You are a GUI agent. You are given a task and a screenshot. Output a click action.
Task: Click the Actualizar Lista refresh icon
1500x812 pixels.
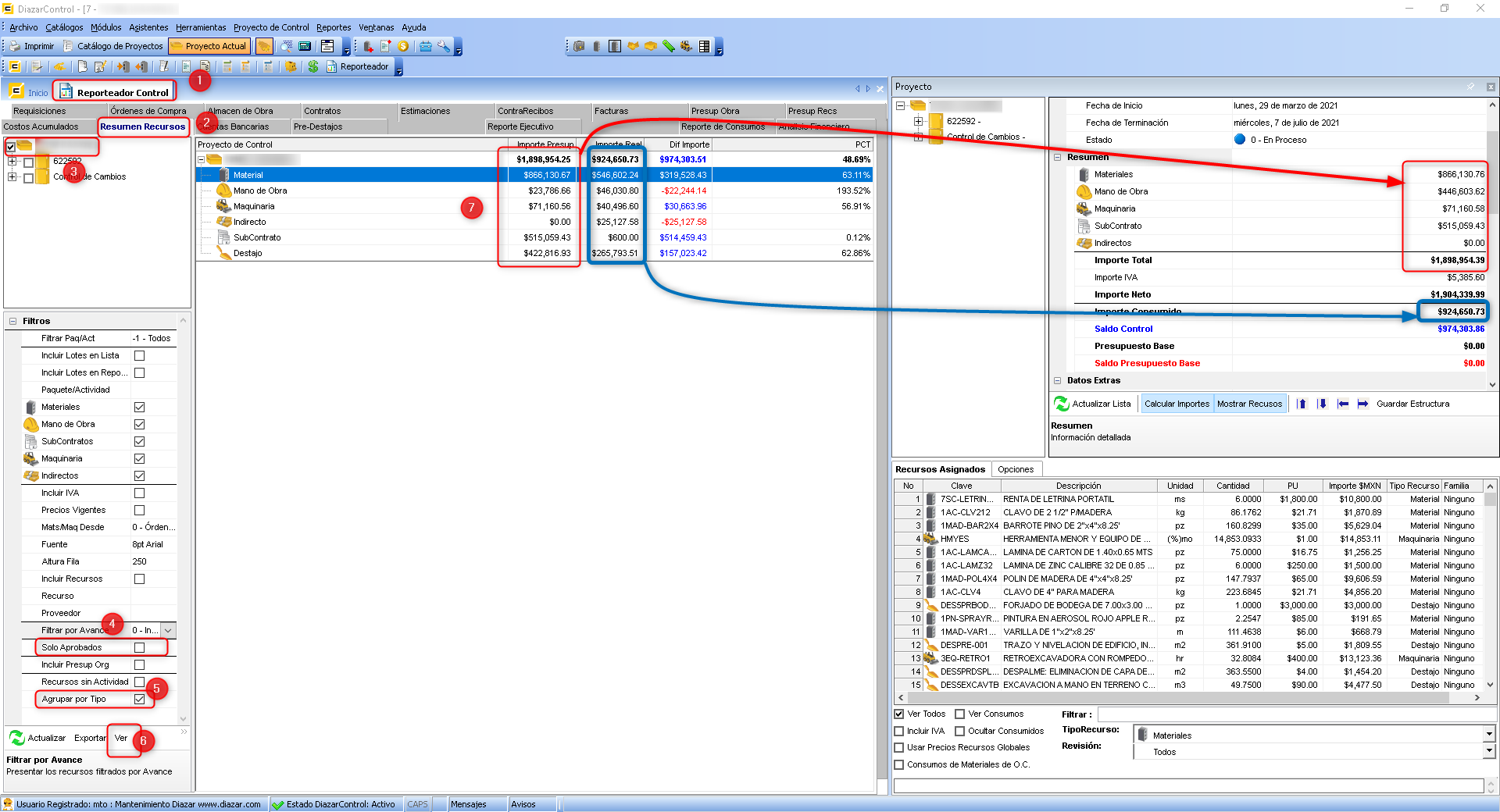coord(1062,404)
